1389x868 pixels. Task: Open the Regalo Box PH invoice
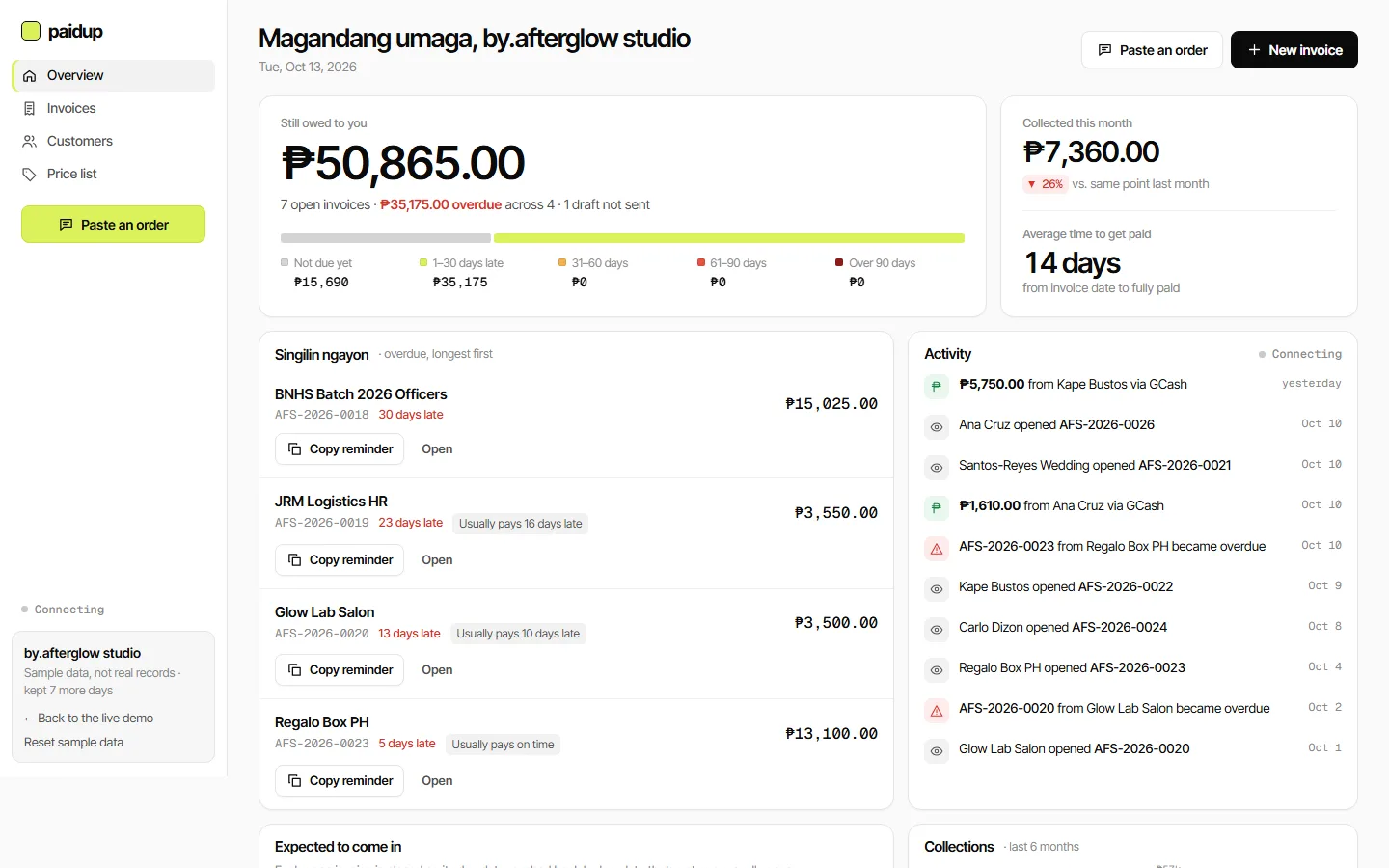tap(437, 781)
